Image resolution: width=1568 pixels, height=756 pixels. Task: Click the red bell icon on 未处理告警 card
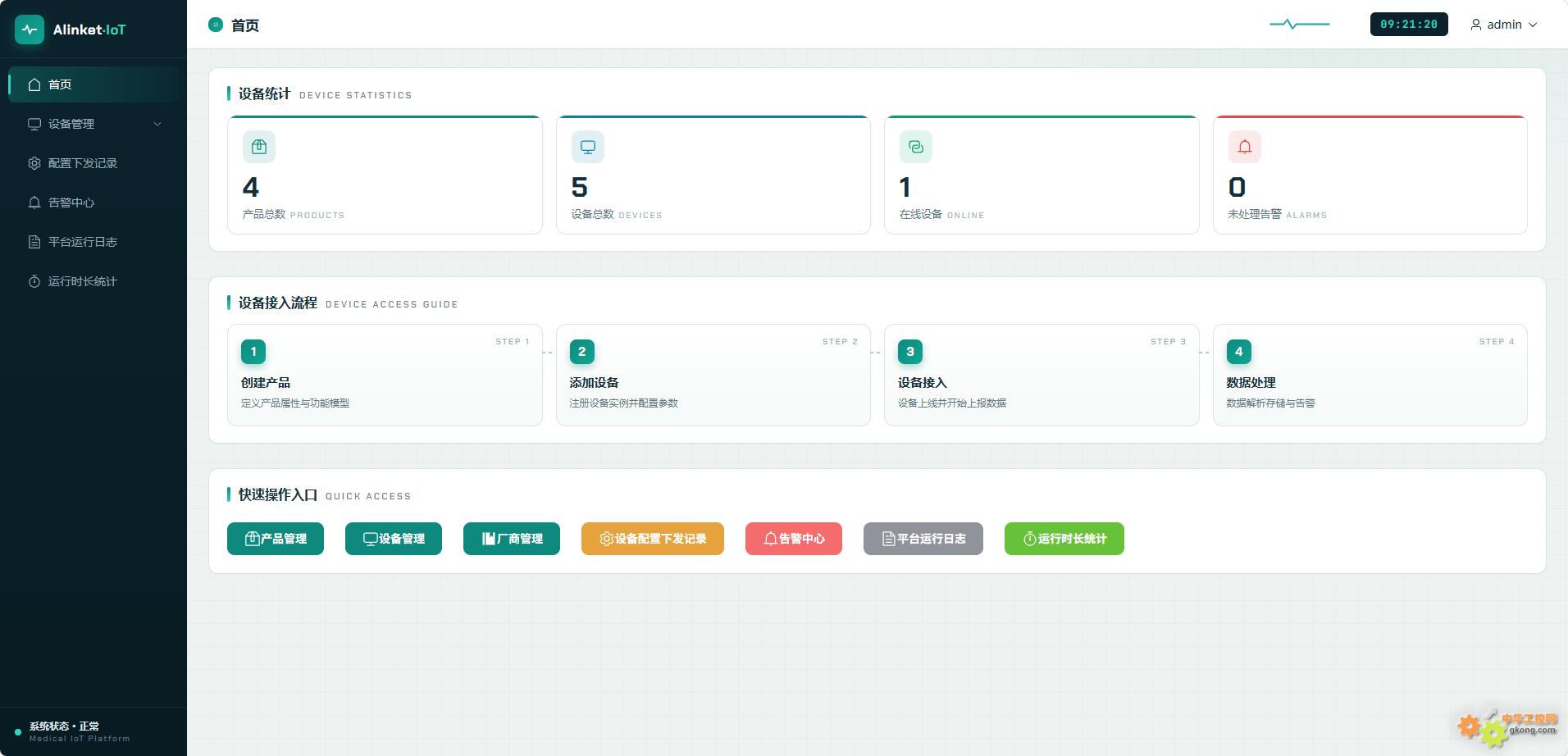(x=1245, y=147)
